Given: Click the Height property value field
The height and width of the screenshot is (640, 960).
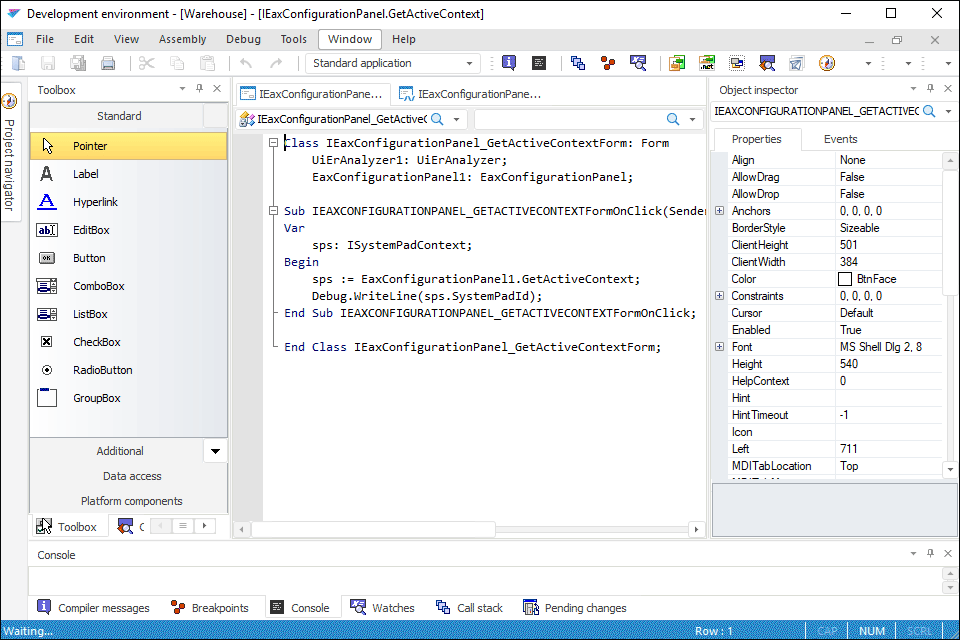Looking at the screenshot, I should tap(888, 364).
